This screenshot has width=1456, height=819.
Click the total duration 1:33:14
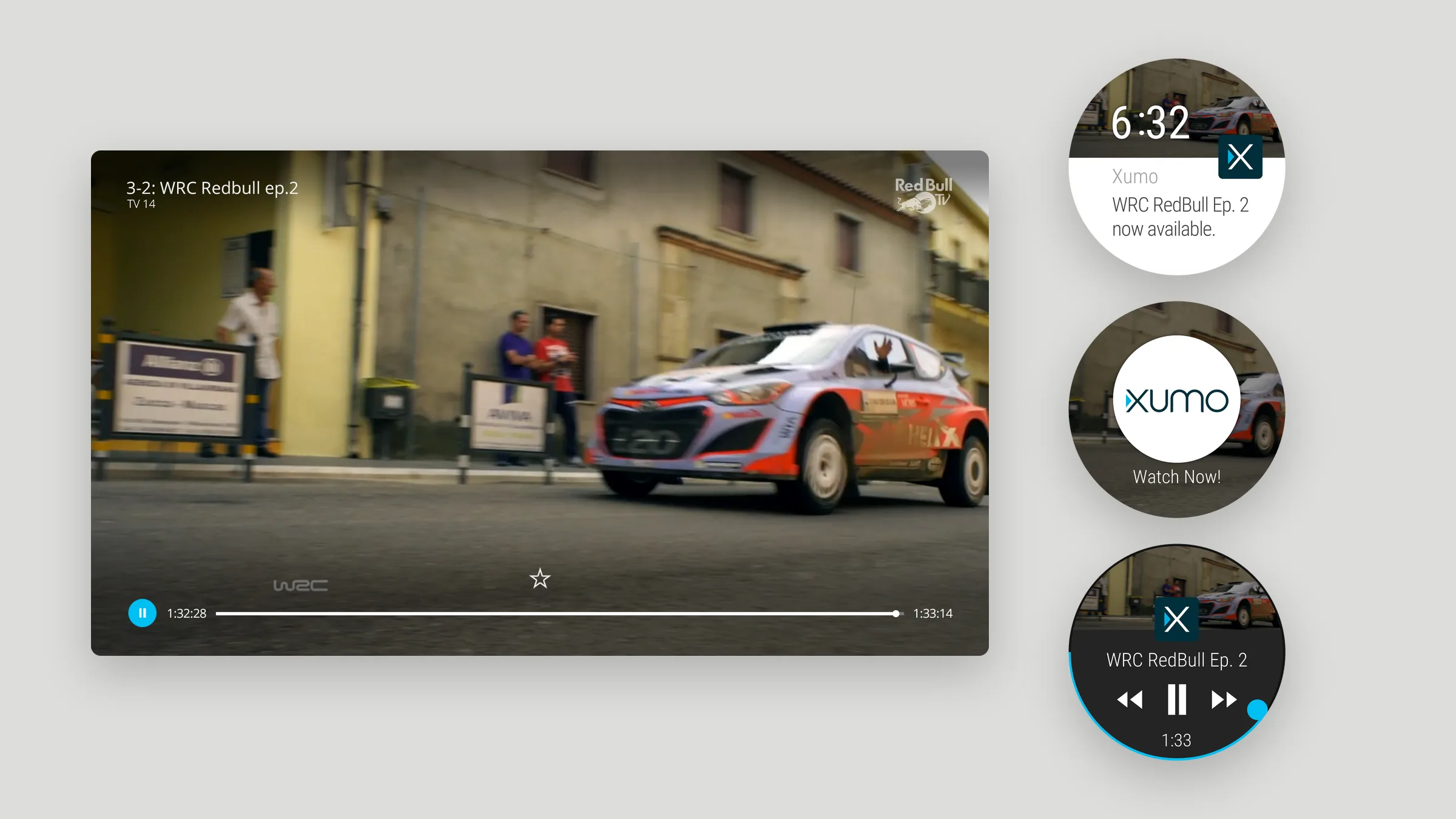[x=933, y=613]
